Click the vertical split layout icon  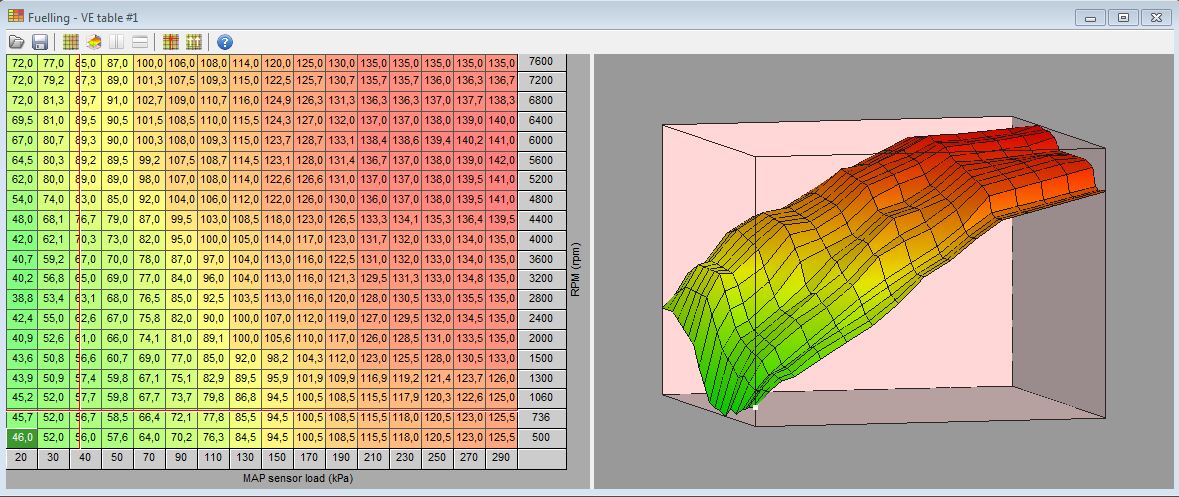click(x=117, y=42)
